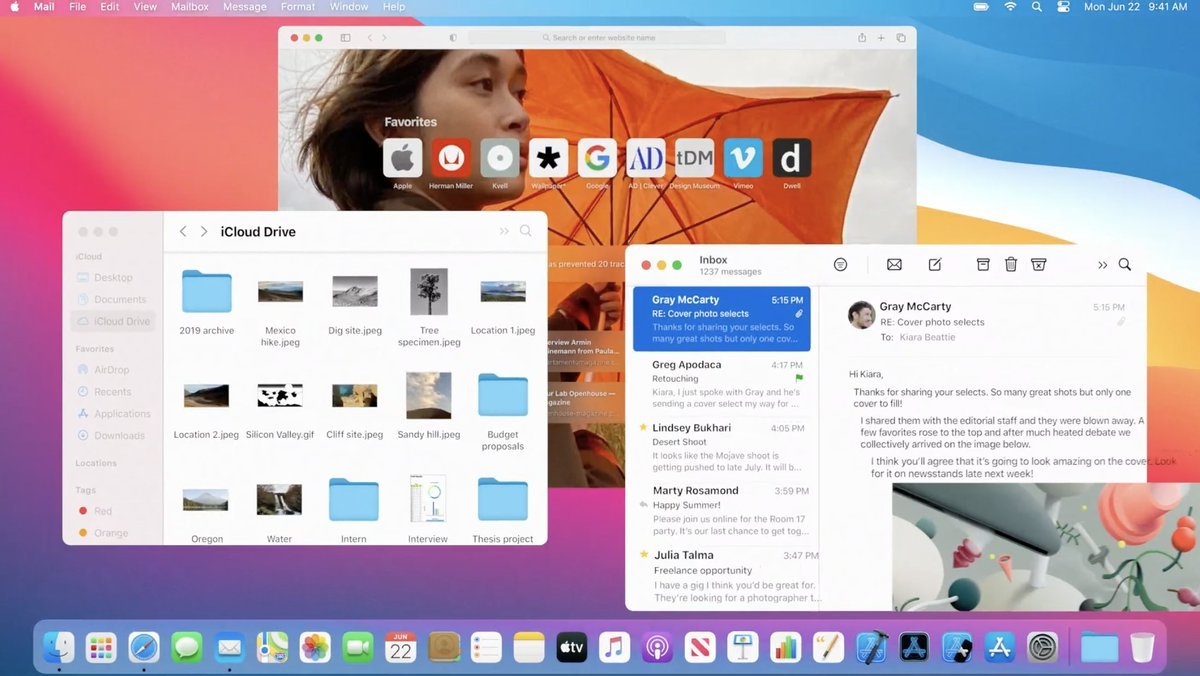The image size is (1200, 676).
Task: Select the Red tag in Finder sidebar
Action: (x=95, y=511)
